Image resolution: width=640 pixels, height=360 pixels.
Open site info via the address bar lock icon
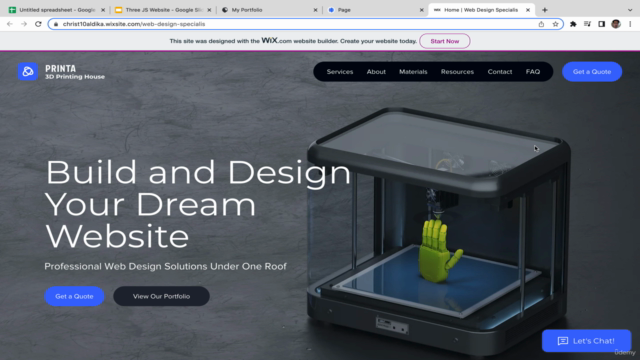click(56, 24)
